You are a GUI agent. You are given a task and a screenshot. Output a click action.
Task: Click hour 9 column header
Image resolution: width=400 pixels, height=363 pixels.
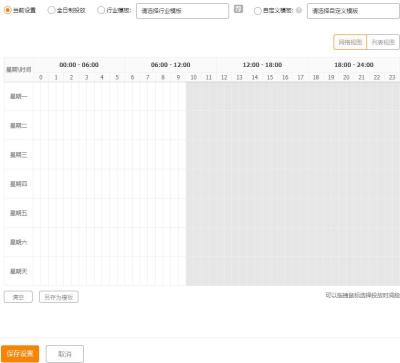178,77
